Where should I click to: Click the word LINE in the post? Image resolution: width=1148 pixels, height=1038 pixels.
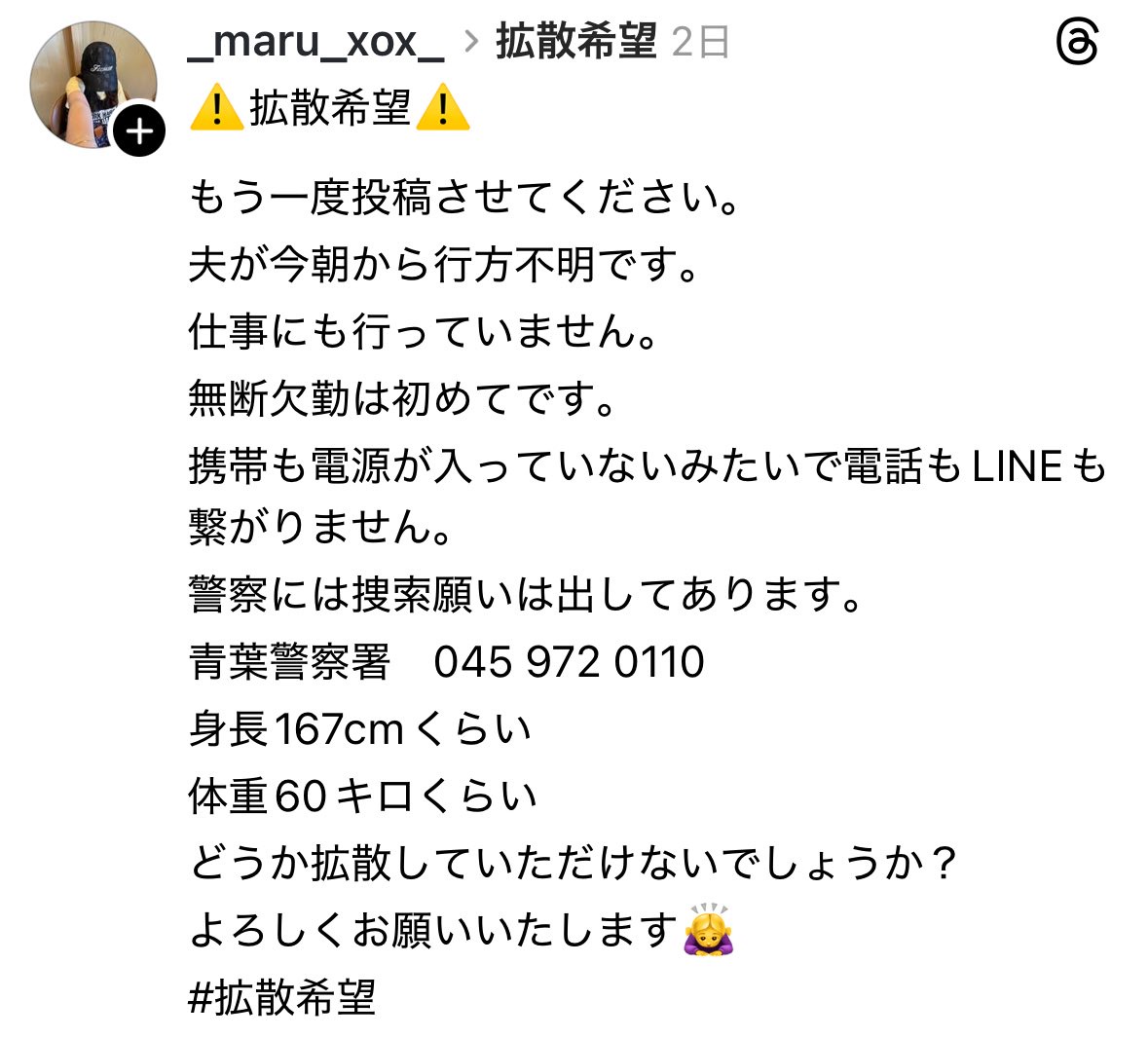pos(1017,466)
